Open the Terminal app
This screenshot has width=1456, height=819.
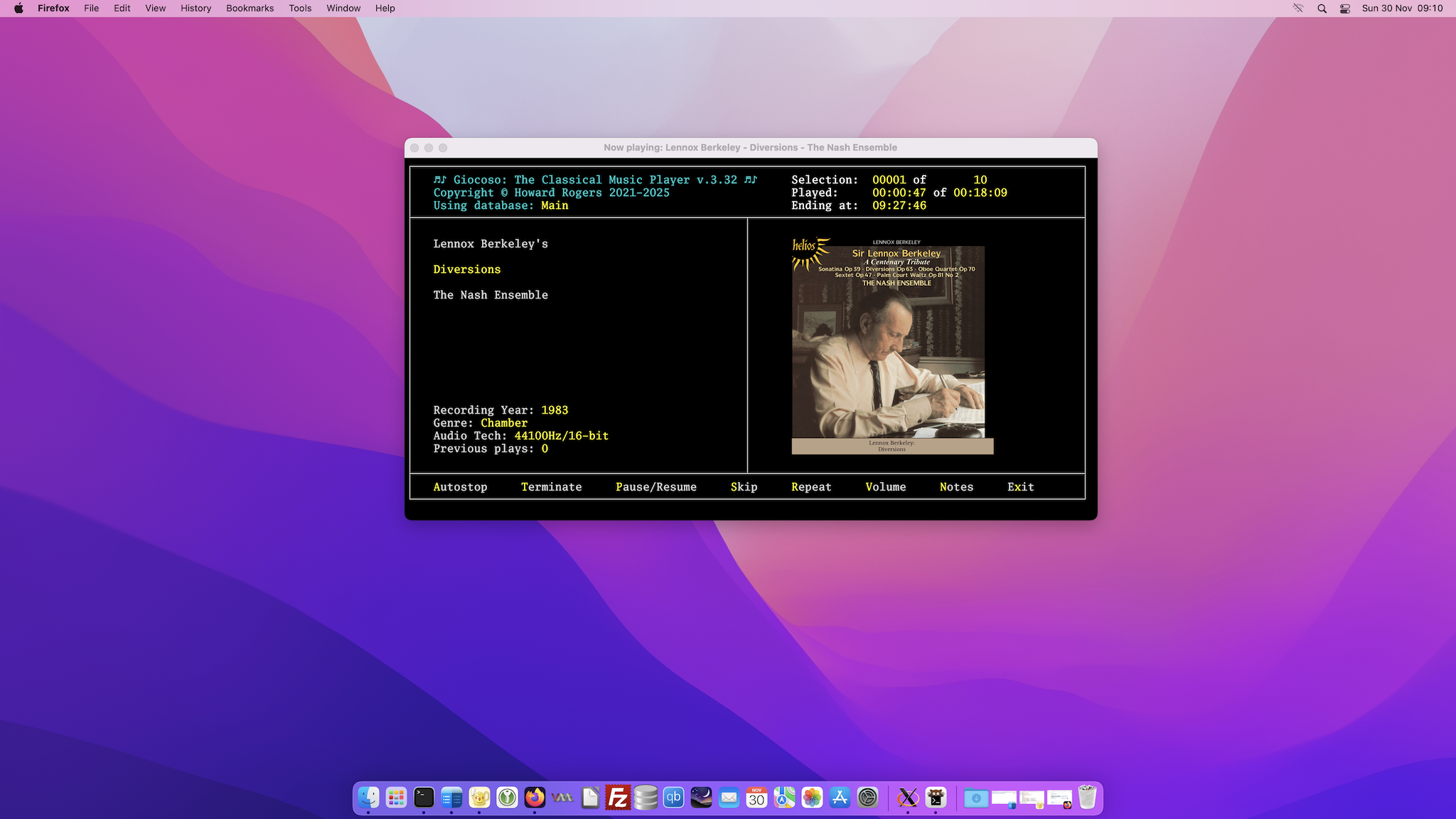424,798
